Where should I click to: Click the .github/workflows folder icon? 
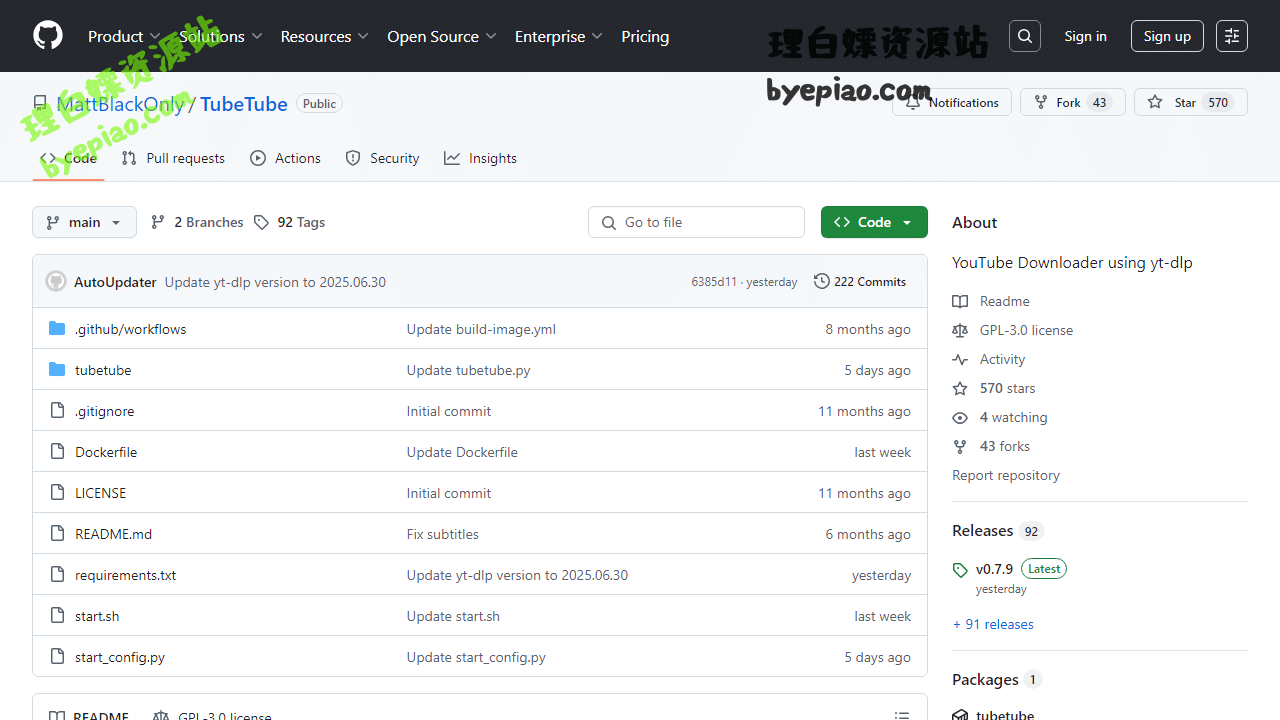click(57, 329)
